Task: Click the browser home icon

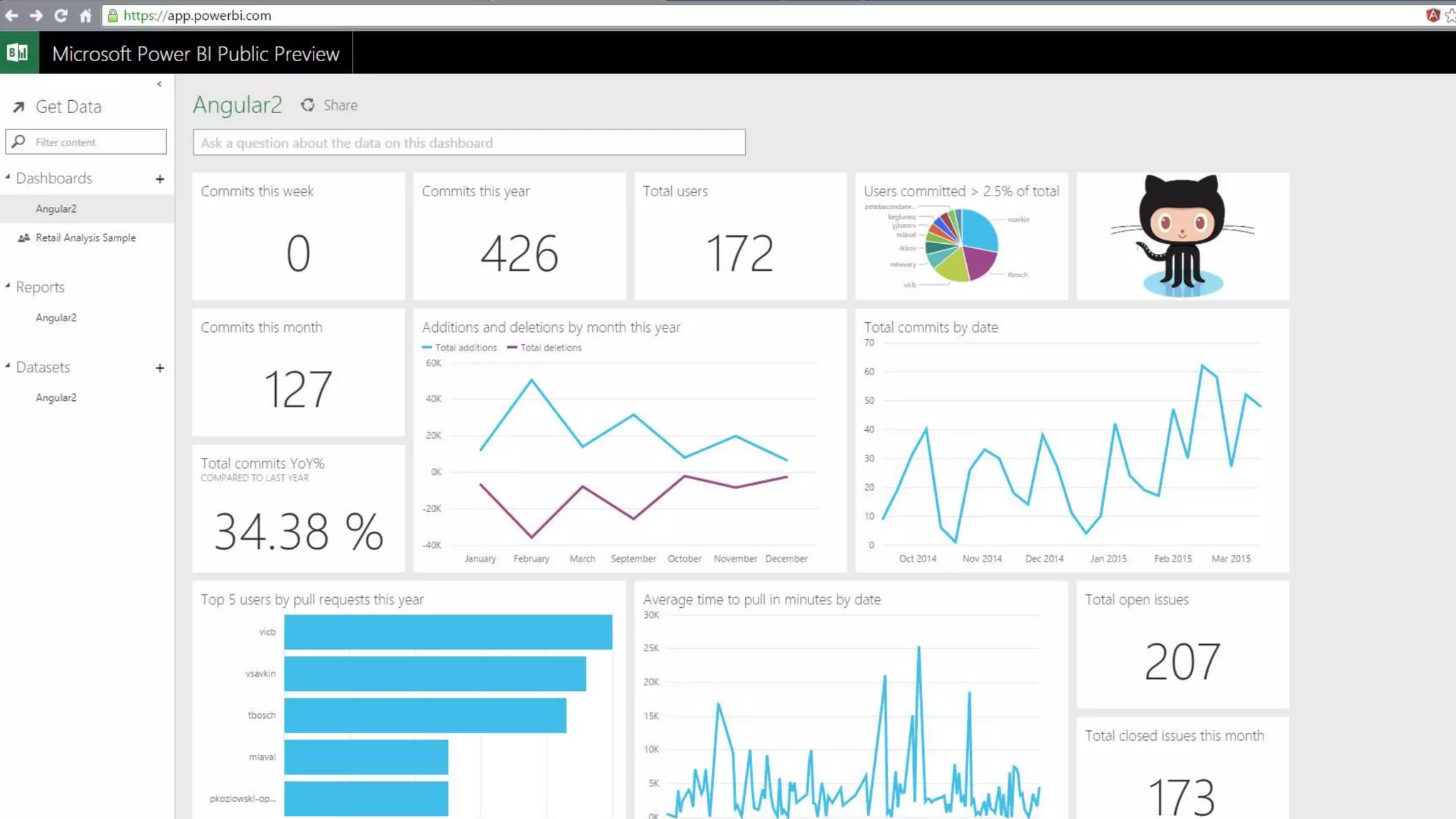Action: click(x=85, y=15)
